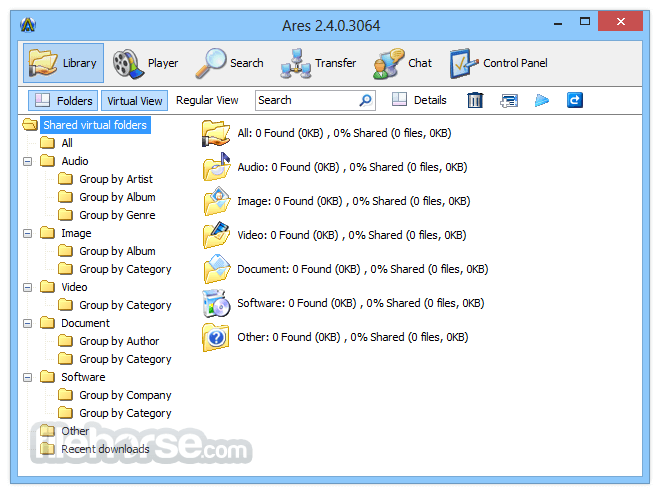Collapse the Image tree node

point(28,233)
